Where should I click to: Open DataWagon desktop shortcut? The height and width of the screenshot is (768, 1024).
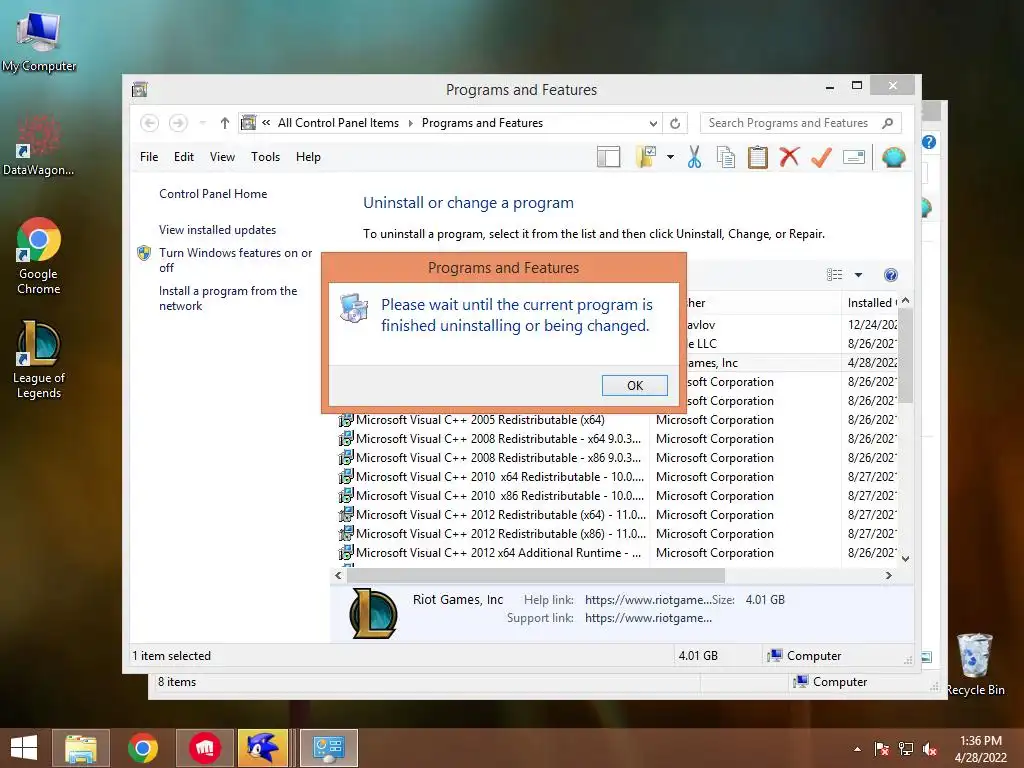[39, 145]
